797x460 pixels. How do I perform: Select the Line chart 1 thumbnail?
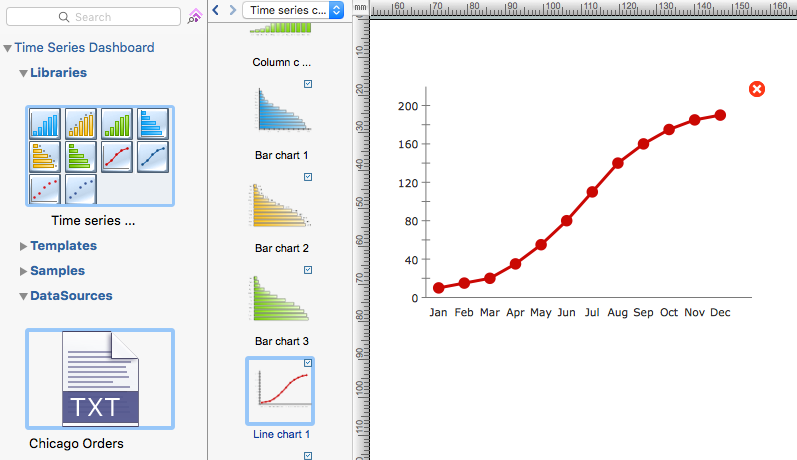coord(280,391)
